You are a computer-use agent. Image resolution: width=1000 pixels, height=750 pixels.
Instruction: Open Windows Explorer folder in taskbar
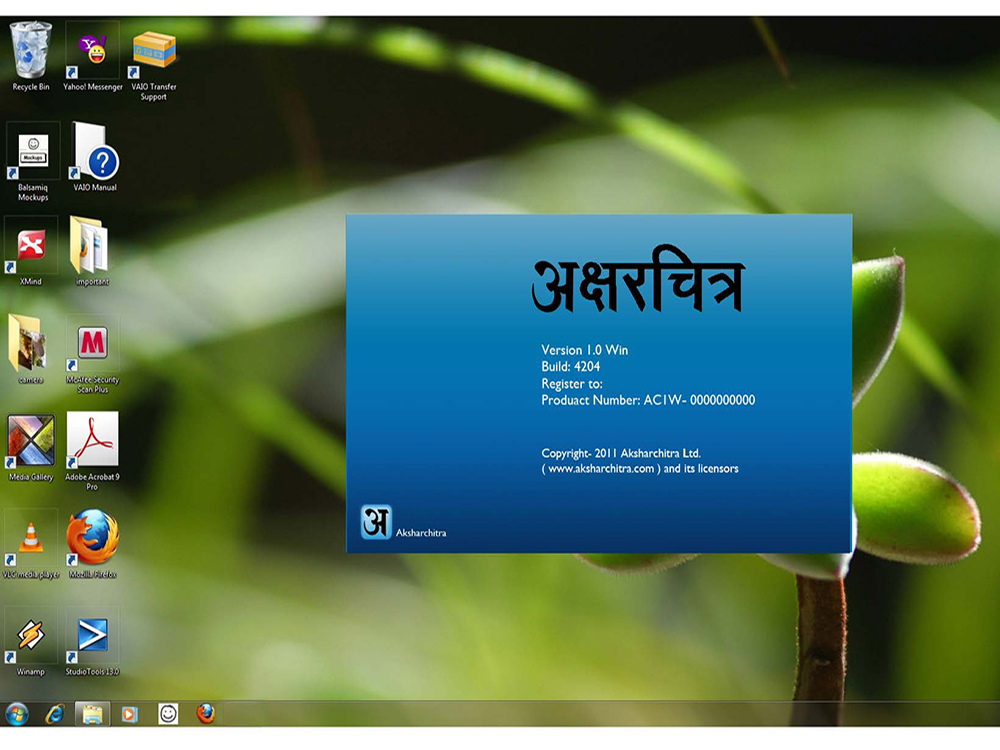click(92, 714)
